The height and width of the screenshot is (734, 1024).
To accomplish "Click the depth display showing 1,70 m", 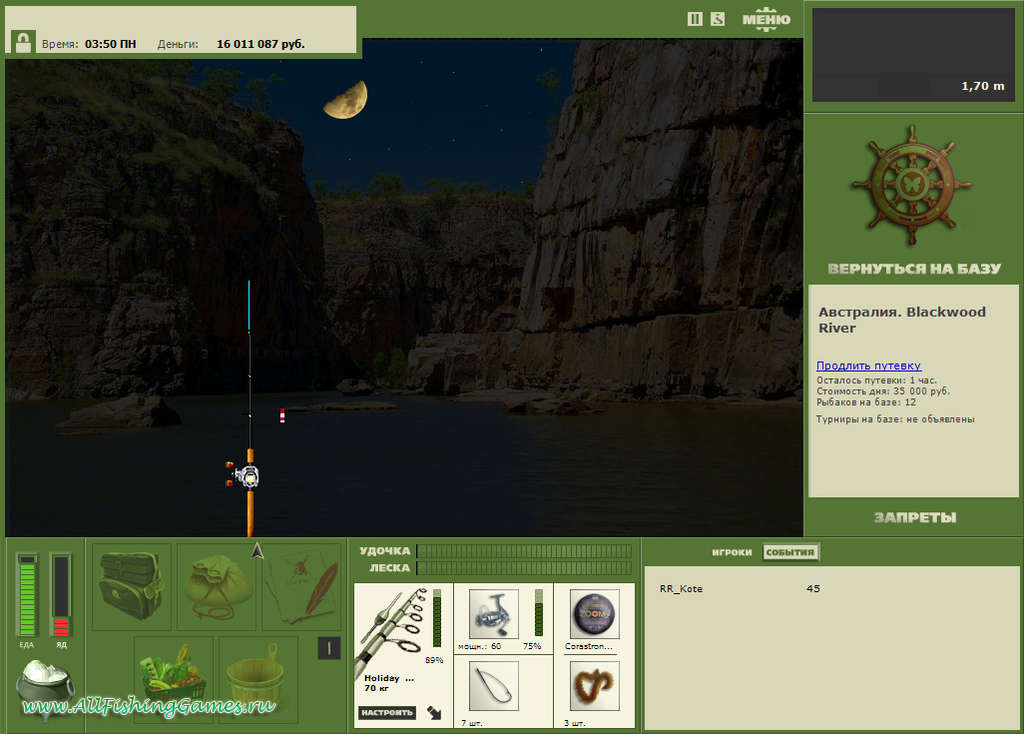I will [x=913, y=54].
